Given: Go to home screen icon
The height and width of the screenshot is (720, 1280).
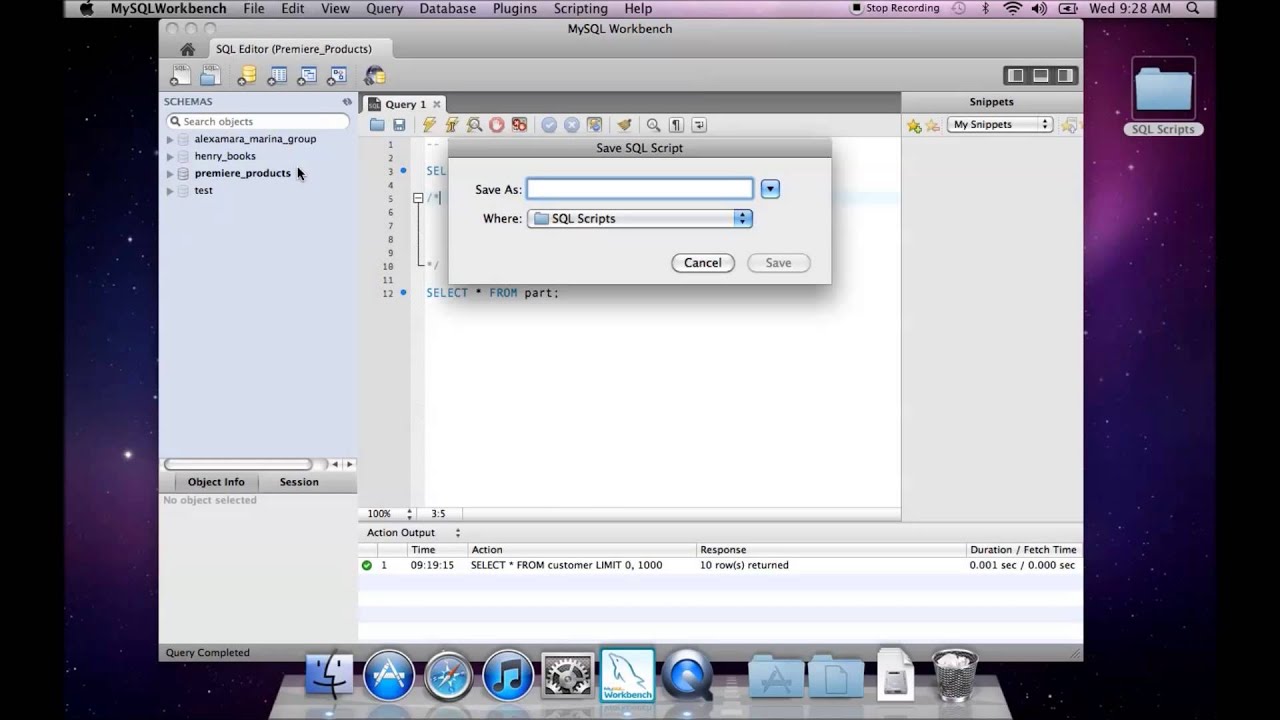Looking at the screenshot, I should (x=187, y=49).
